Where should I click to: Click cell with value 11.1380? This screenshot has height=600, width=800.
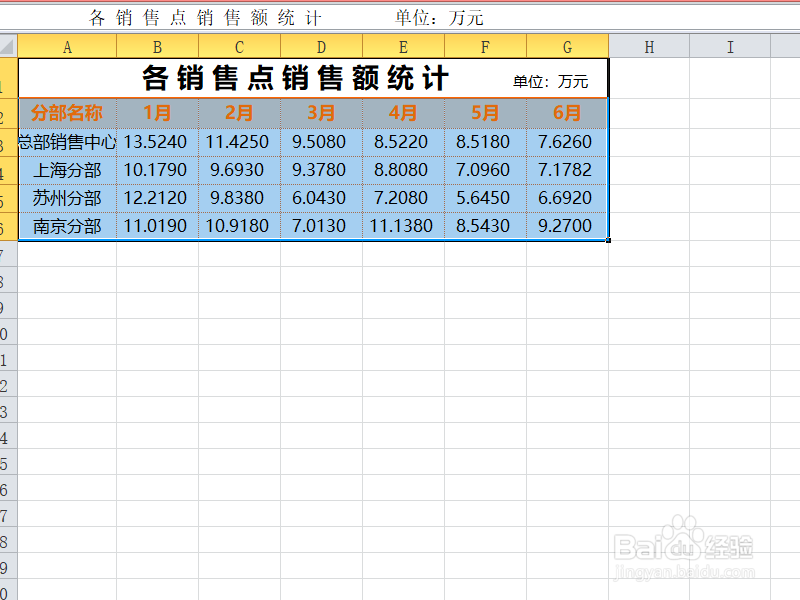(x=404, y=226)
